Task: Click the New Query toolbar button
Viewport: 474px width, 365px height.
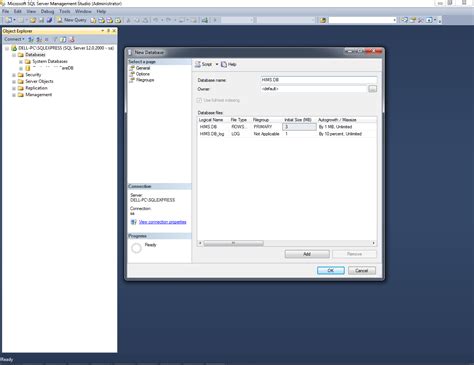Action: (71, 20)
